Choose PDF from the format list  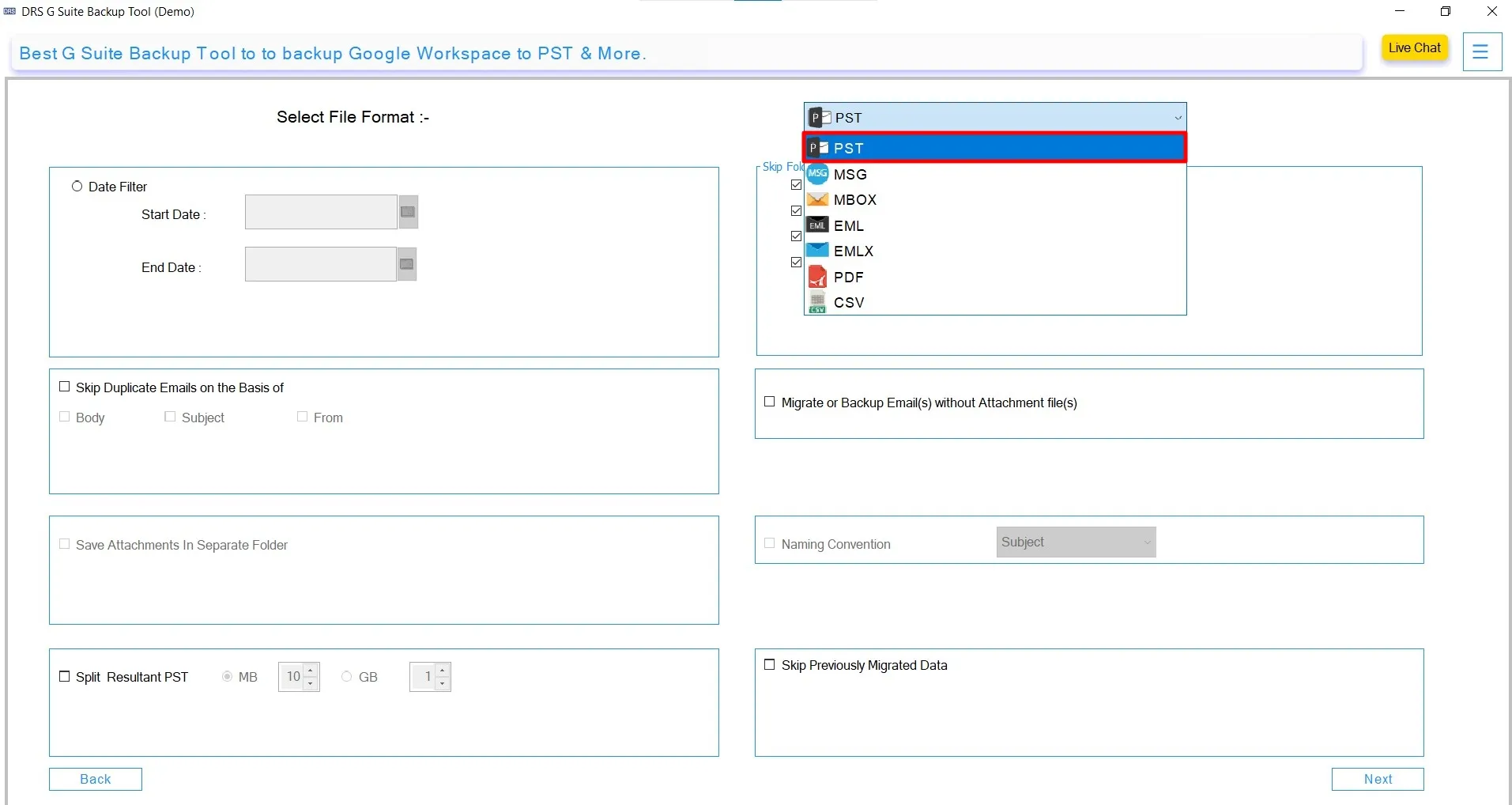click(995, 277)
